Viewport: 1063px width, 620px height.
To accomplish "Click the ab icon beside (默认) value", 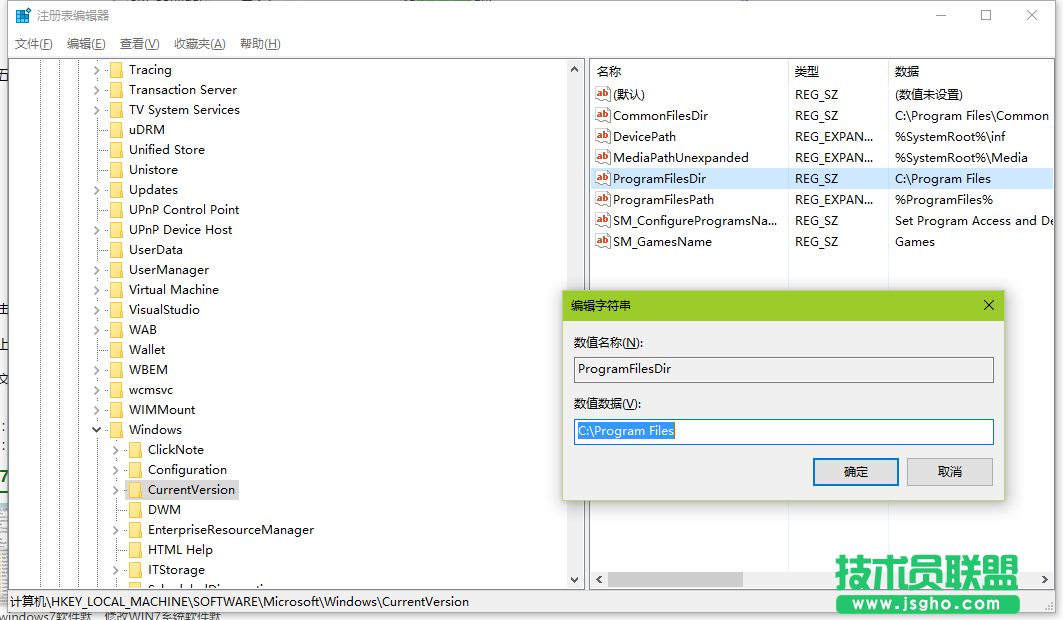I will click(604, 94).
